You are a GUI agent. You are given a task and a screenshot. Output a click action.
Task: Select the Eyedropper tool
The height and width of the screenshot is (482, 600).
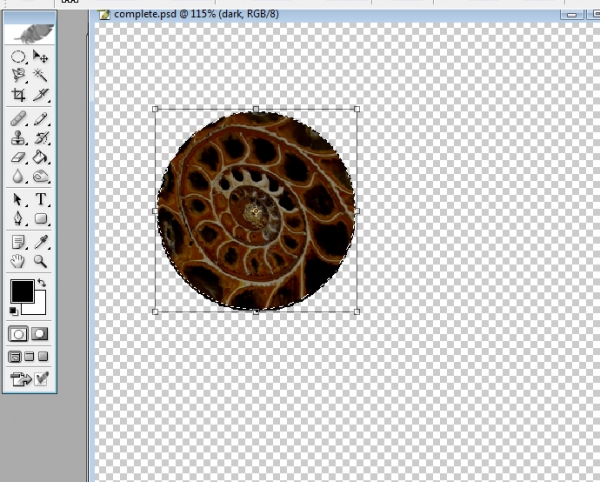click(x=40, y=242)
